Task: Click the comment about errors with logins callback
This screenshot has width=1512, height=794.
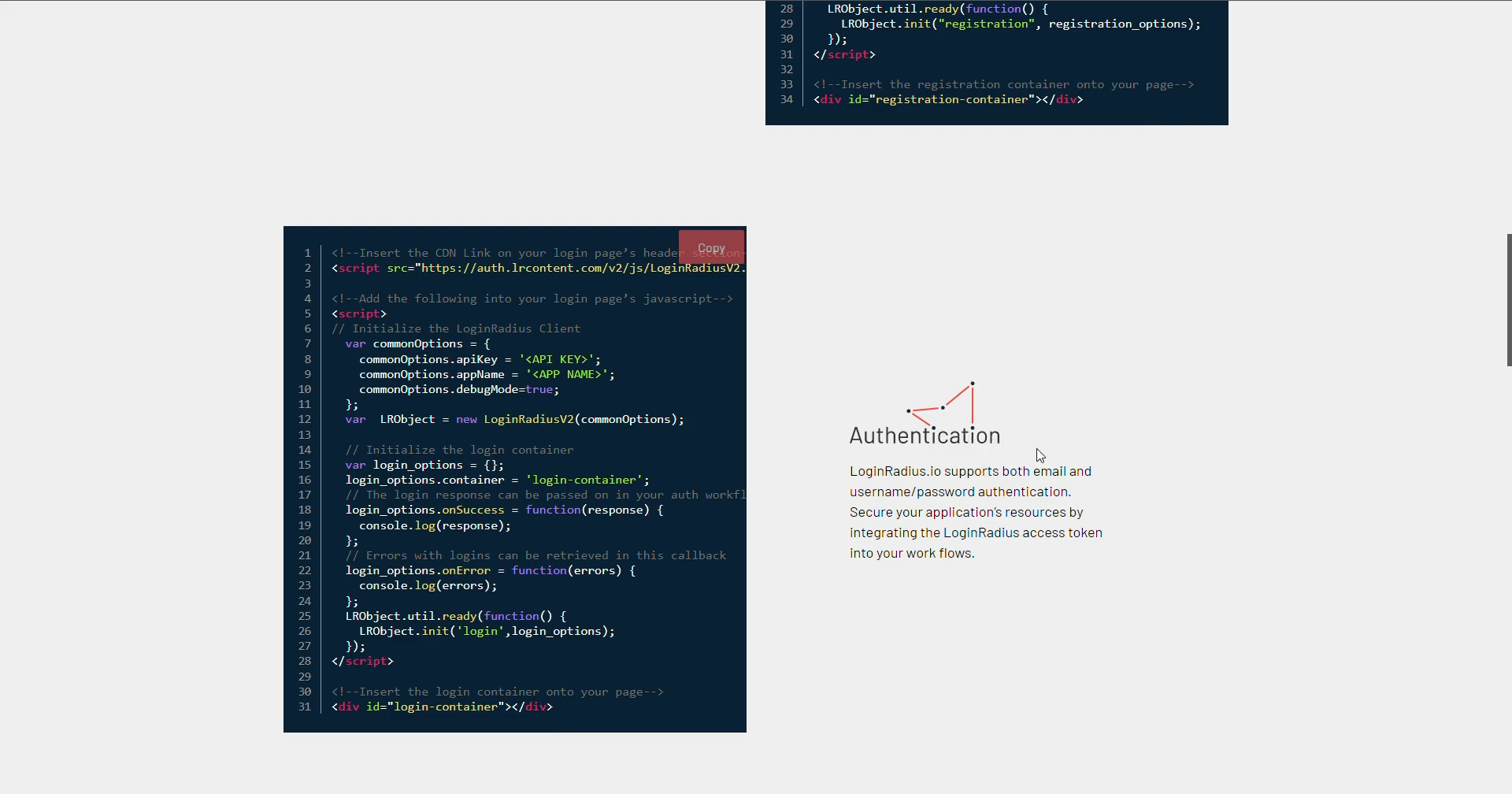Action: 535,555
